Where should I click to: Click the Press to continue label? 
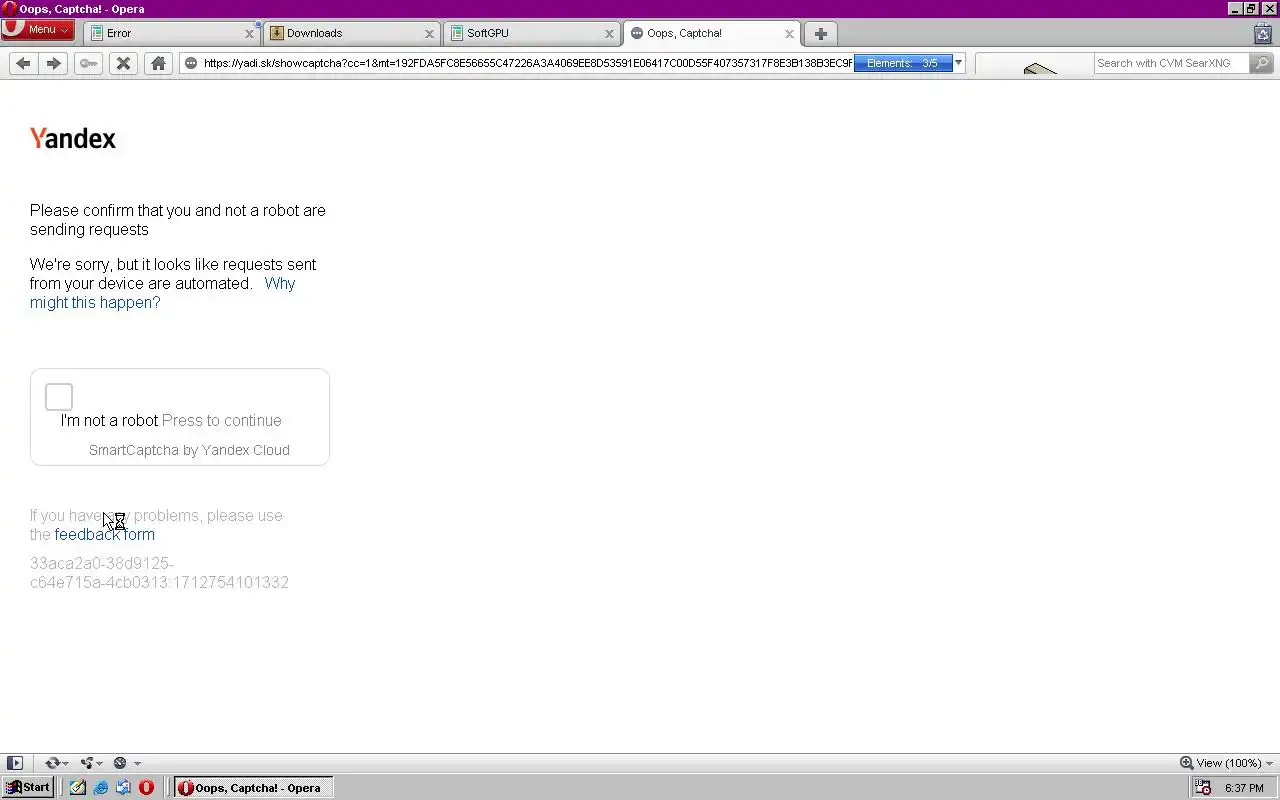[222, 421]
